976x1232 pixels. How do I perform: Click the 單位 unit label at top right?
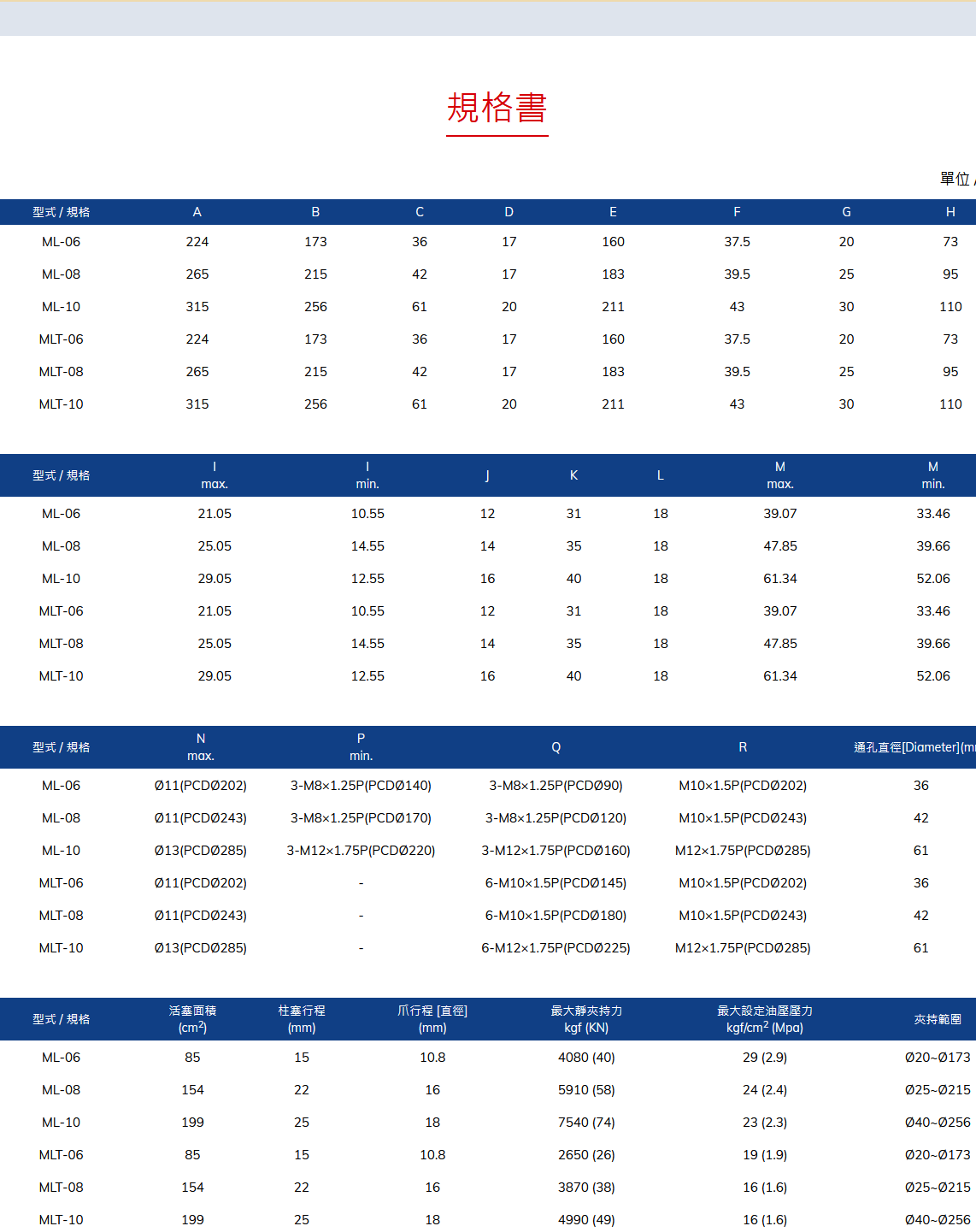click(x=955, y=179)
